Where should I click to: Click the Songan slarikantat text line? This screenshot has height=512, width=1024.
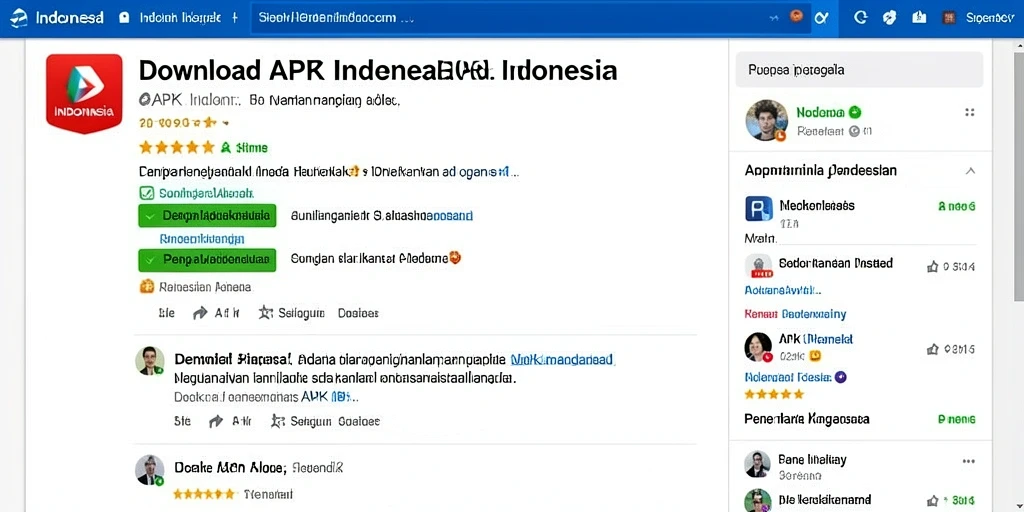[x=376, y=259]
